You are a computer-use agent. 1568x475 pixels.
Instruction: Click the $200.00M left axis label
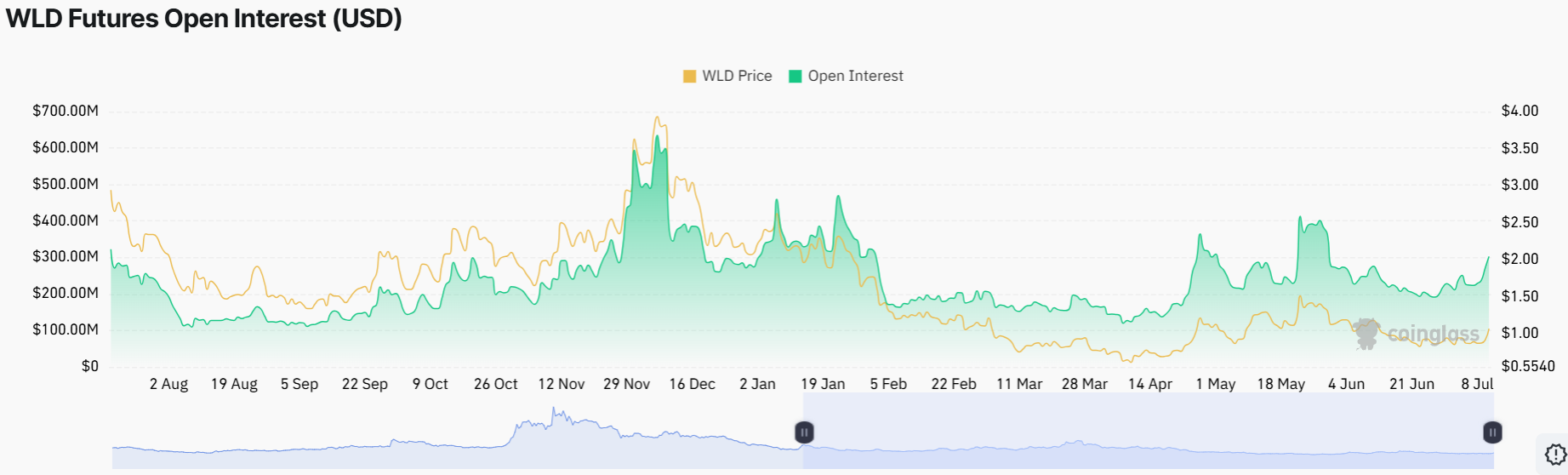66,293
